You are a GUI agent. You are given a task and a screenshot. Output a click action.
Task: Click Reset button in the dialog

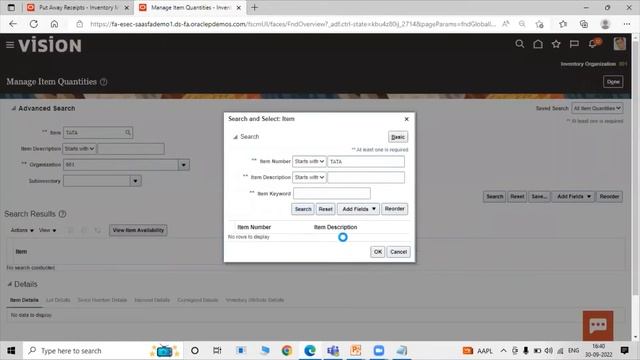tap(325, 209)
